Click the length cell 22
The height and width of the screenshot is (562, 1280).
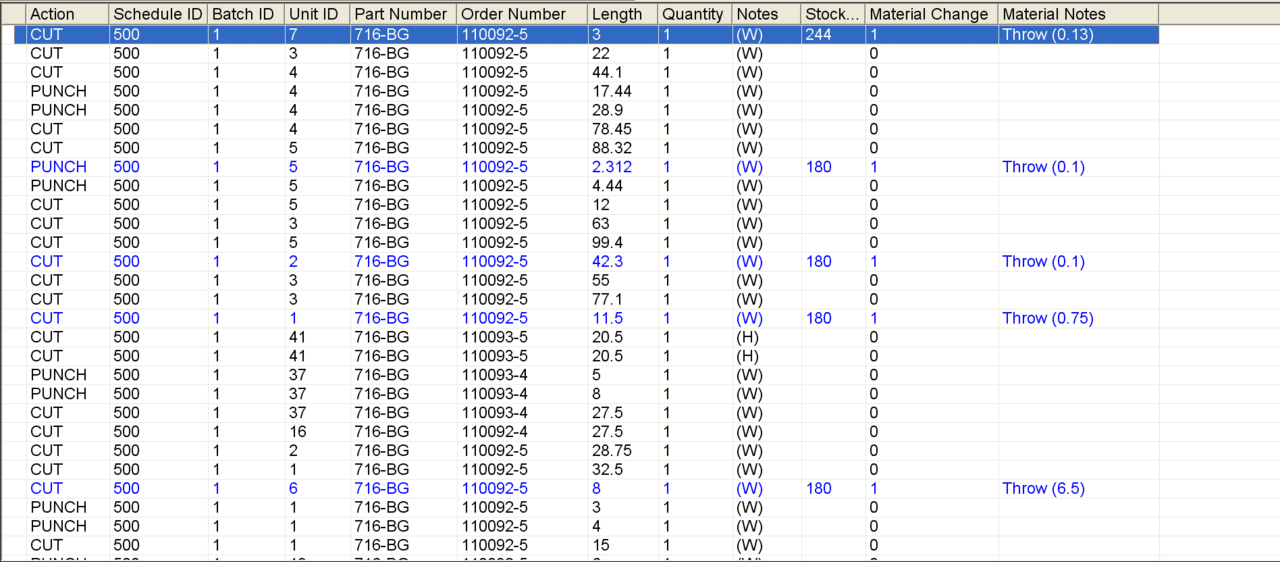coord(600,53)
